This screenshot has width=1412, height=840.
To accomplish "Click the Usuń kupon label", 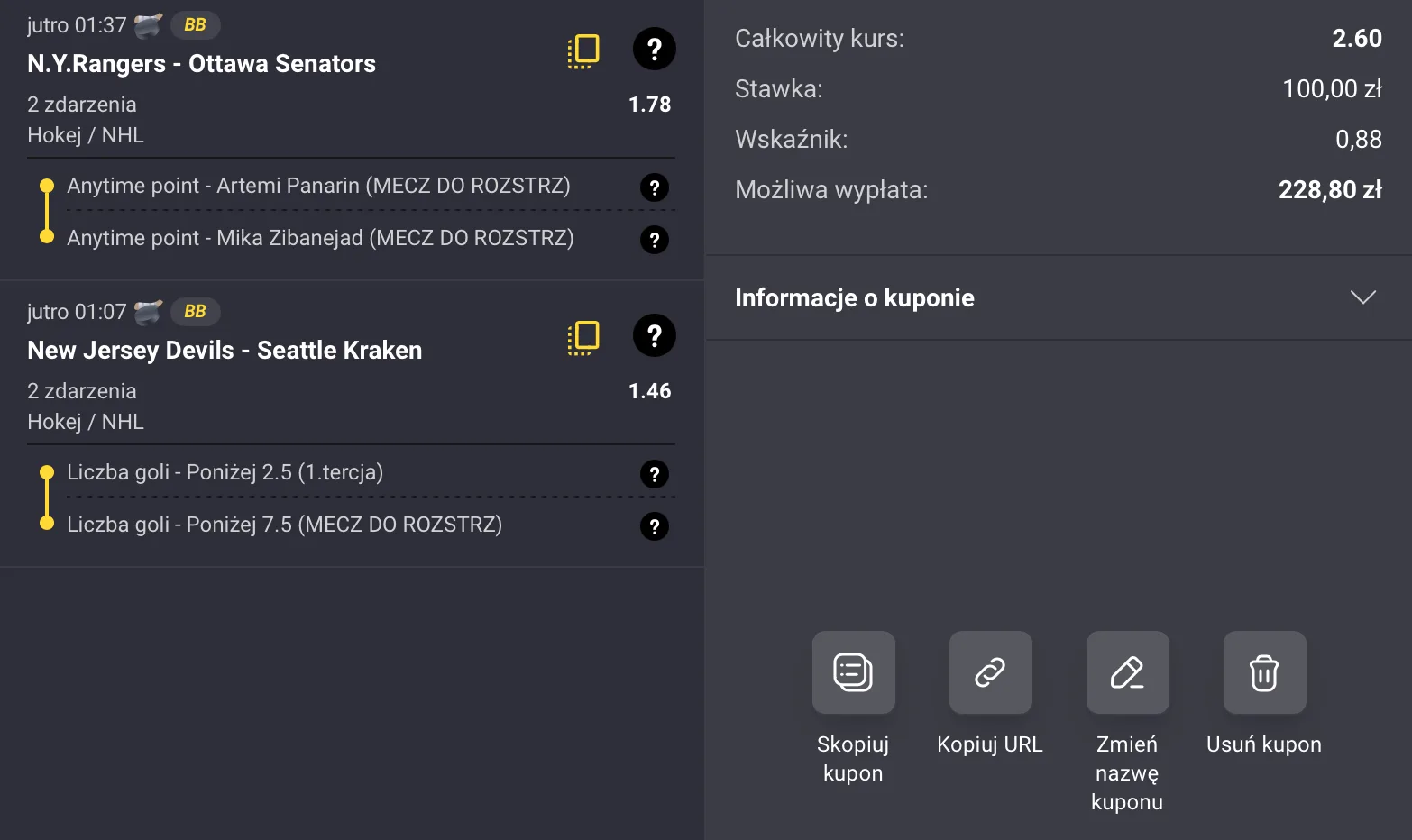I will click(x=1263, y=744).
